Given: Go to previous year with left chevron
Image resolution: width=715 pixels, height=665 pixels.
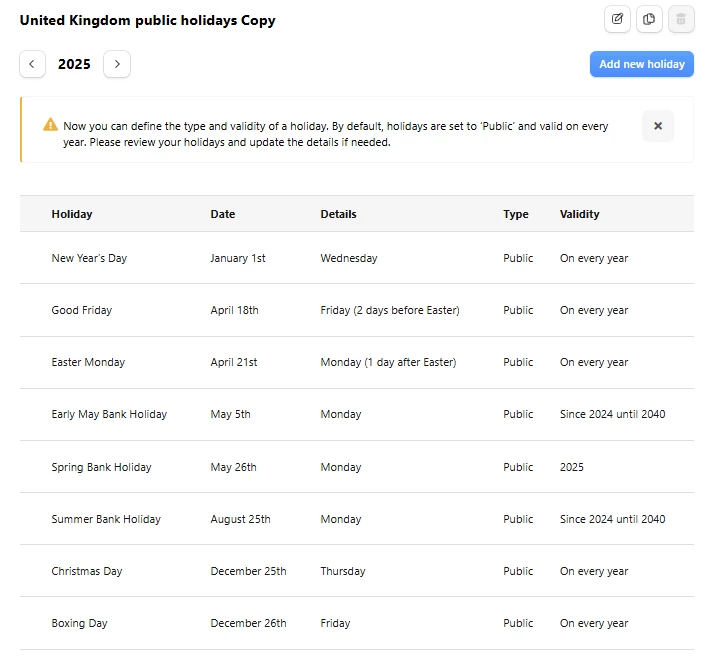Looking at the screenshot, I should pyautogui.click(x=32, y=64).
